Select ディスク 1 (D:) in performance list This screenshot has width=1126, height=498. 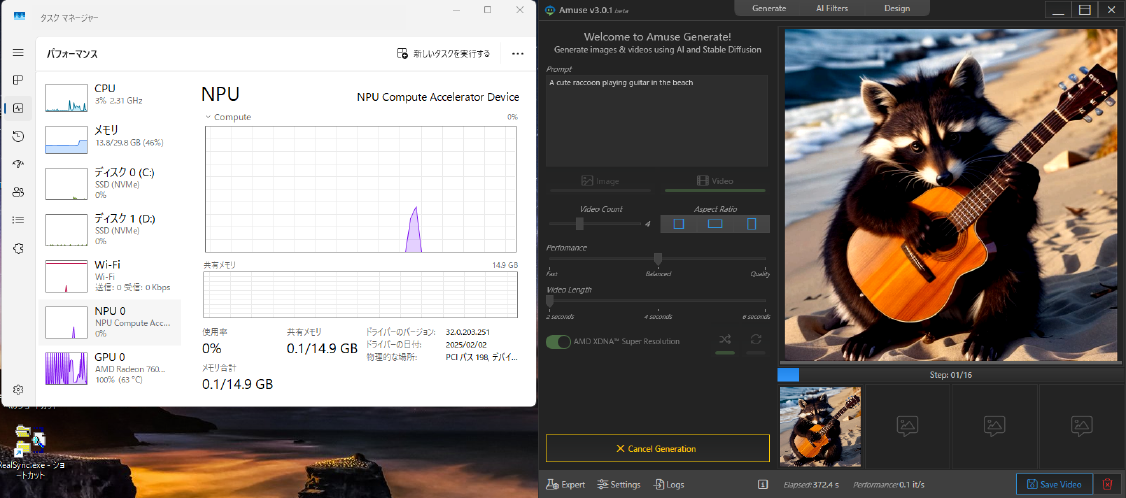pyautogui.click(x=109, y=229)
